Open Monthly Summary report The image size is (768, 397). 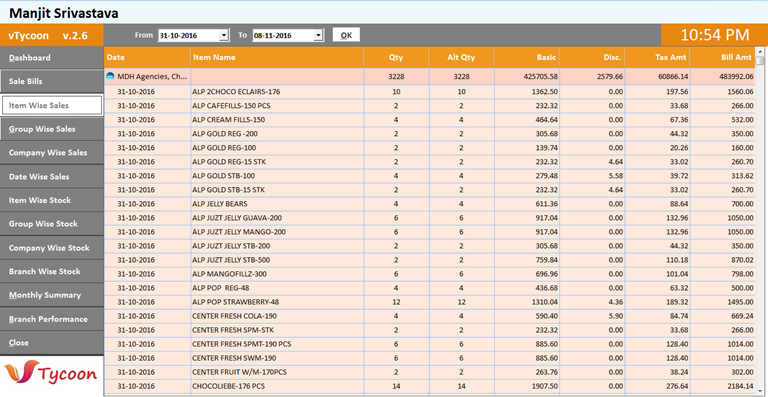tap(51, 295)
